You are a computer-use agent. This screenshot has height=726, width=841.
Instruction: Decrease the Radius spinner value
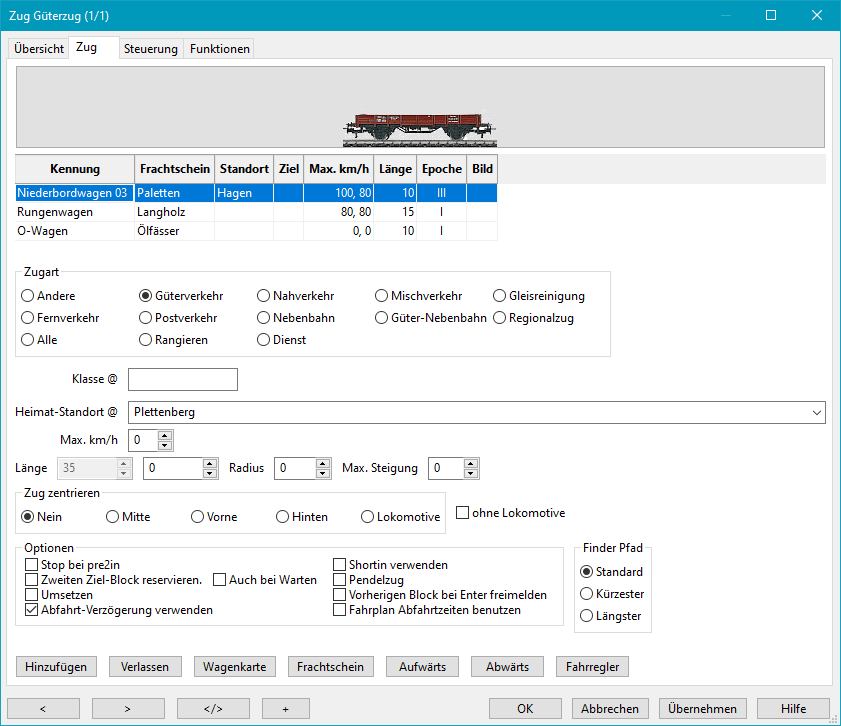(323, 473)
